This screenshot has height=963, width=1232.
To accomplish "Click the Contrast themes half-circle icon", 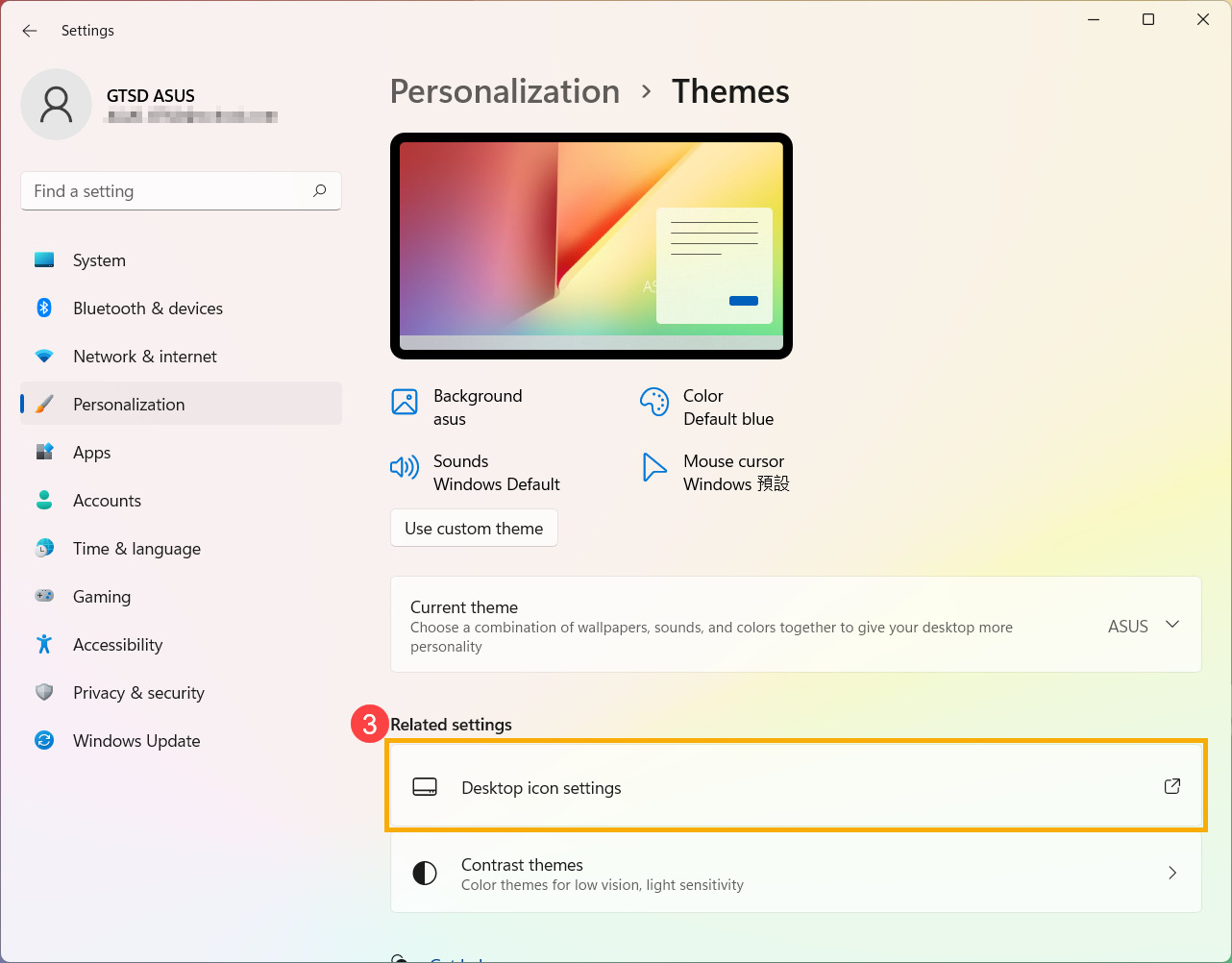I will (x=425, y=873).
